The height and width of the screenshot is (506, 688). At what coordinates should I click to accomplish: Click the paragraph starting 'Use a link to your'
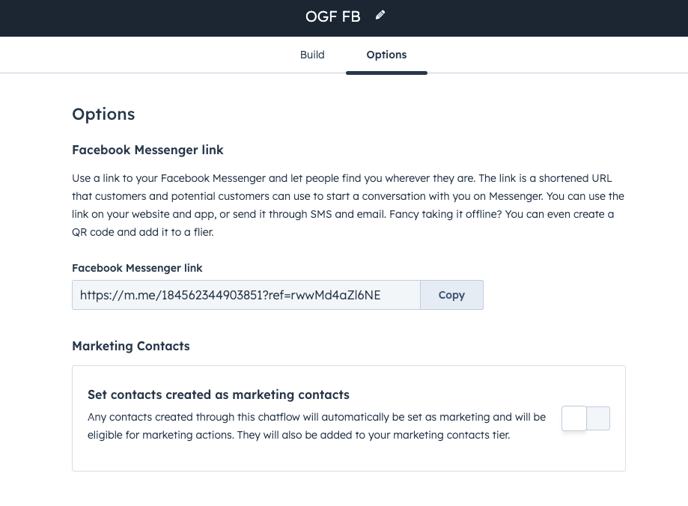348,205
